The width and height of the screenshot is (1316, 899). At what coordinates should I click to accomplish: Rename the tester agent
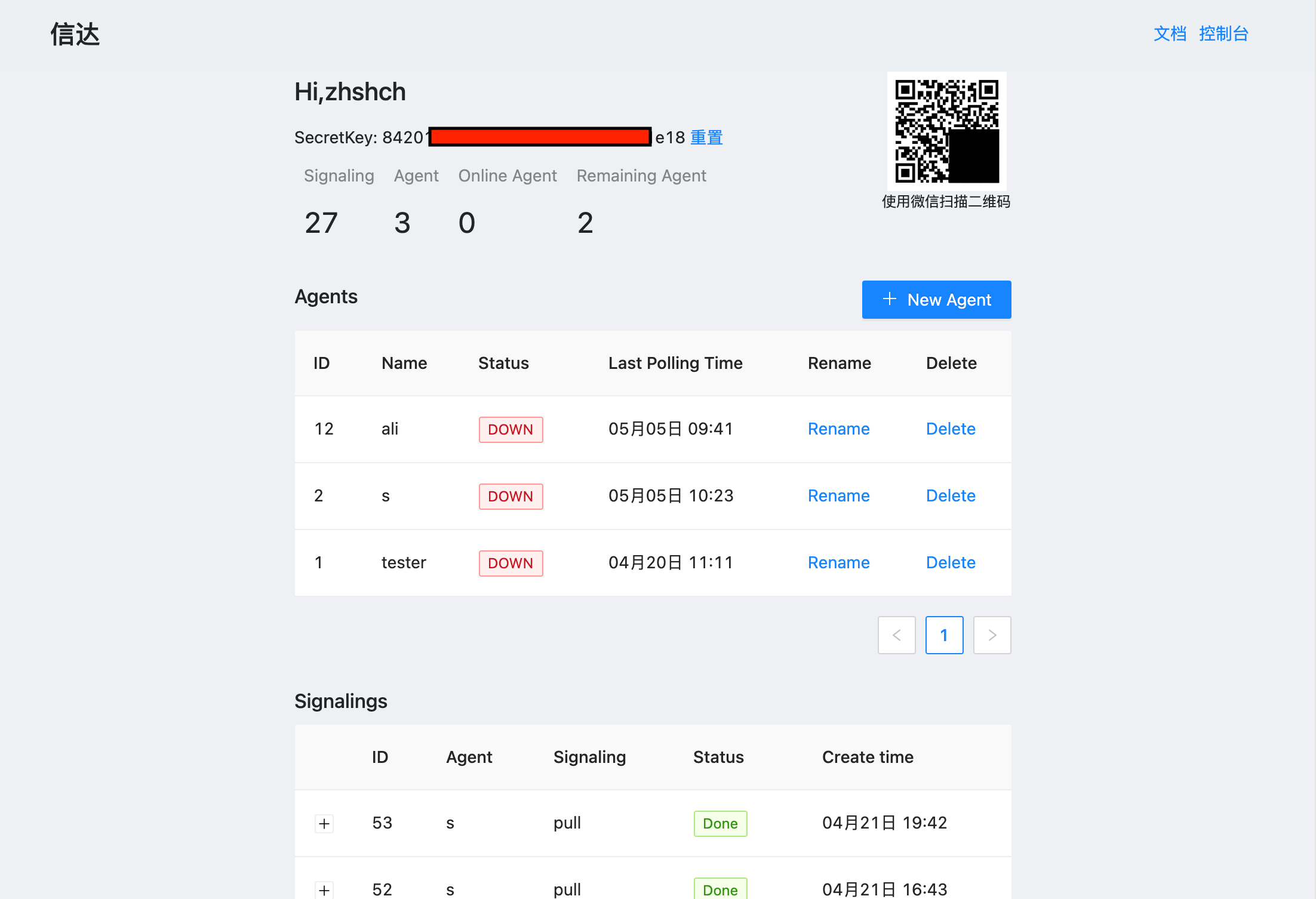[x=838, y=563]
